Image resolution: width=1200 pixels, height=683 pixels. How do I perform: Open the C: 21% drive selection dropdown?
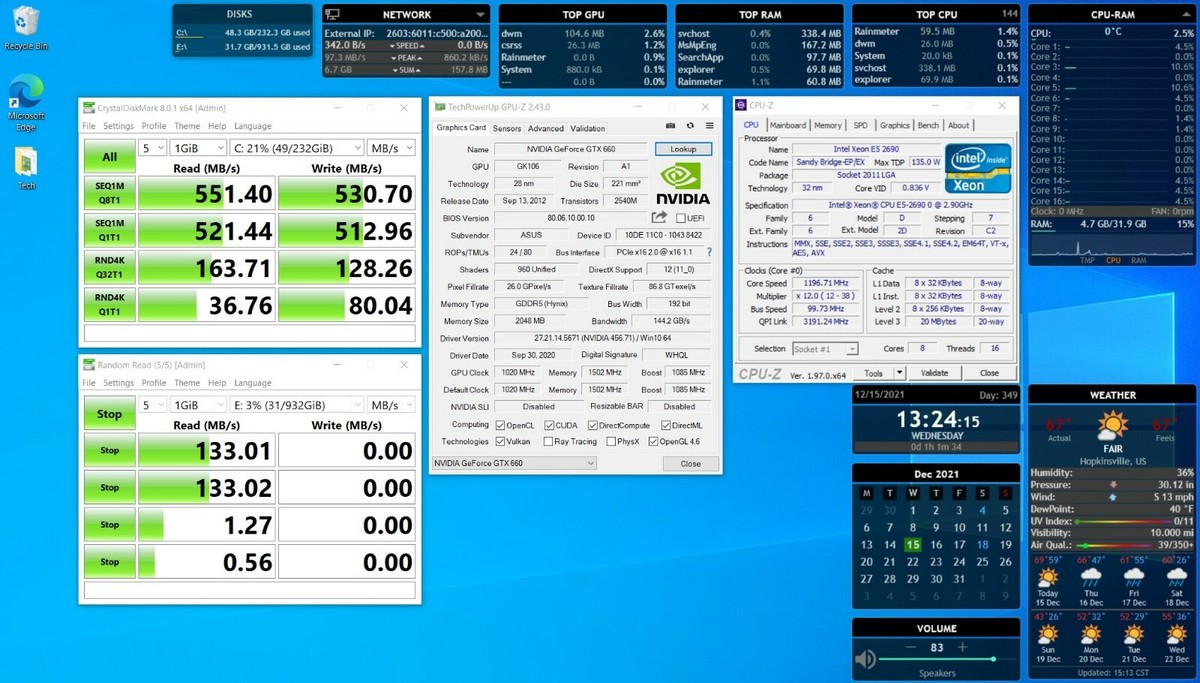[295, 147]
